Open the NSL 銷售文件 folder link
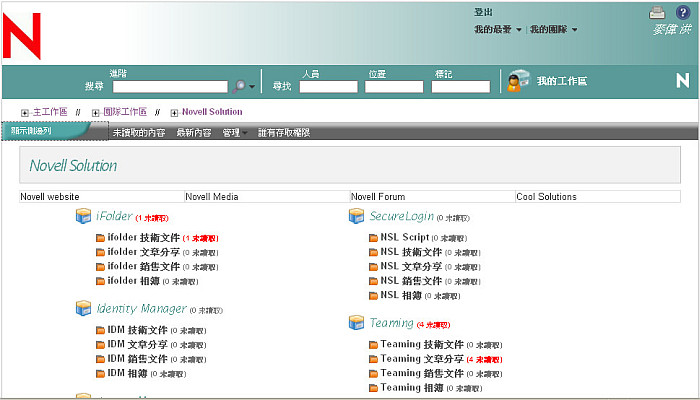700x400 pixels. tap(411, 281)
